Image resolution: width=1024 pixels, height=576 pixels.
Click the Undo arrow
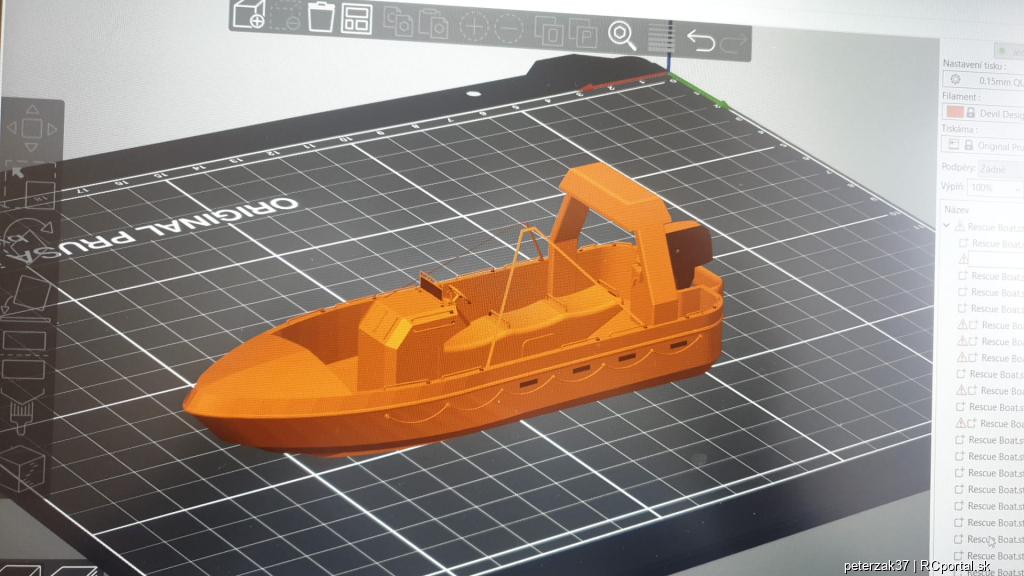coord(700,41)
